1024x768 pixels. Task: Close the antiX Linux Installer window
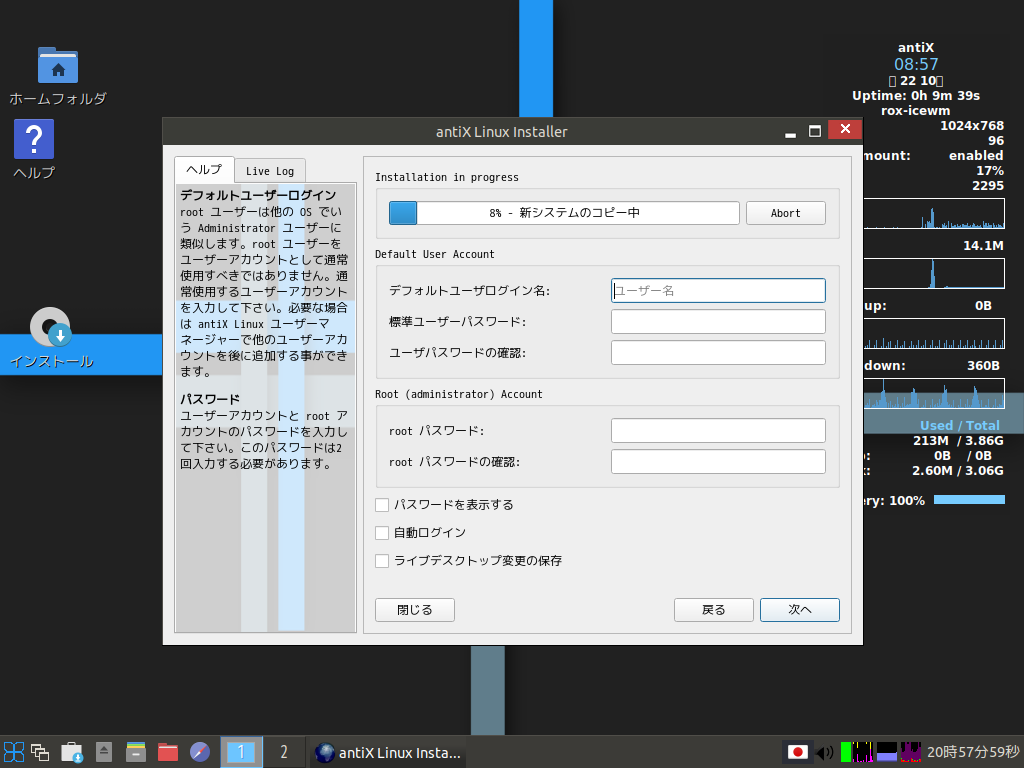coord(845,129)
